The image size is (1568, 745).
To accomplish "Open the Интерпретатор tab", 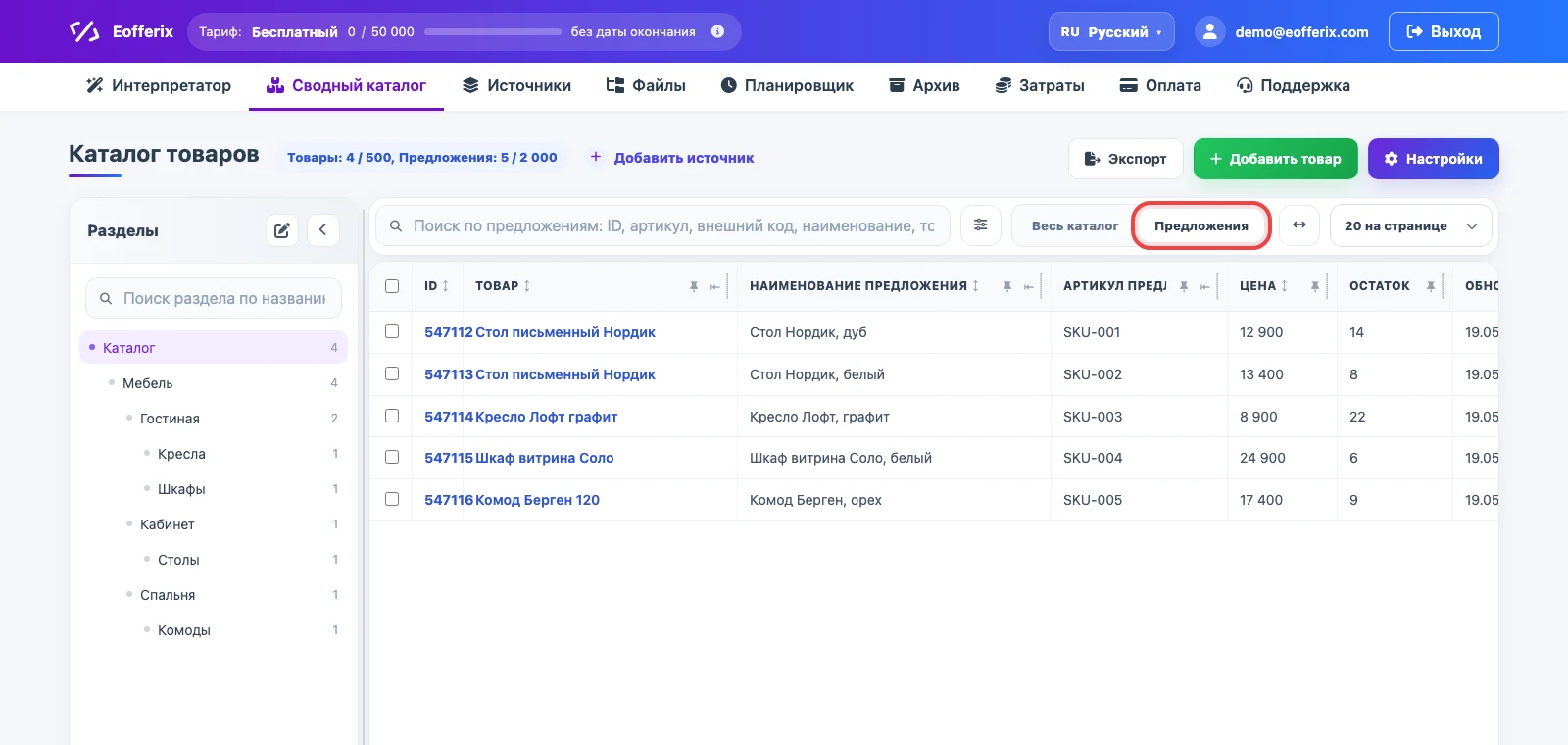I will pos(159,85).
